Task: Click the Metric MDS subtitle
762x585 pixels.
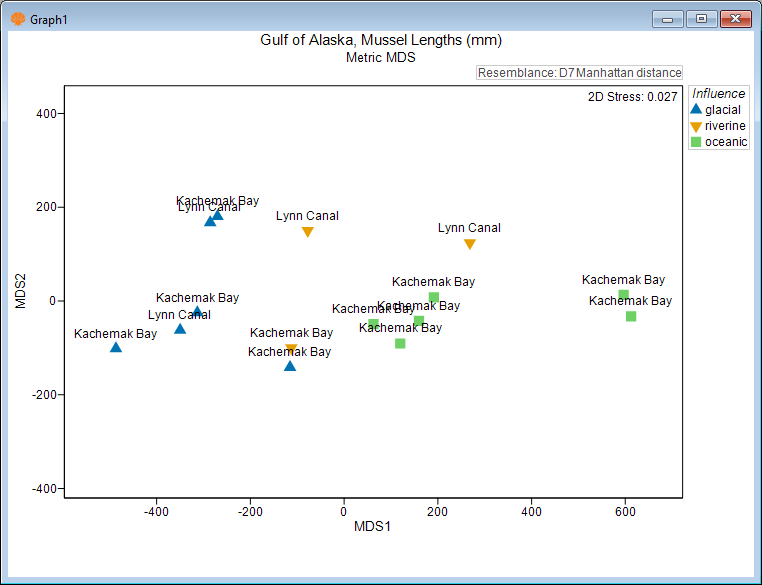Action: coord(380,57)
